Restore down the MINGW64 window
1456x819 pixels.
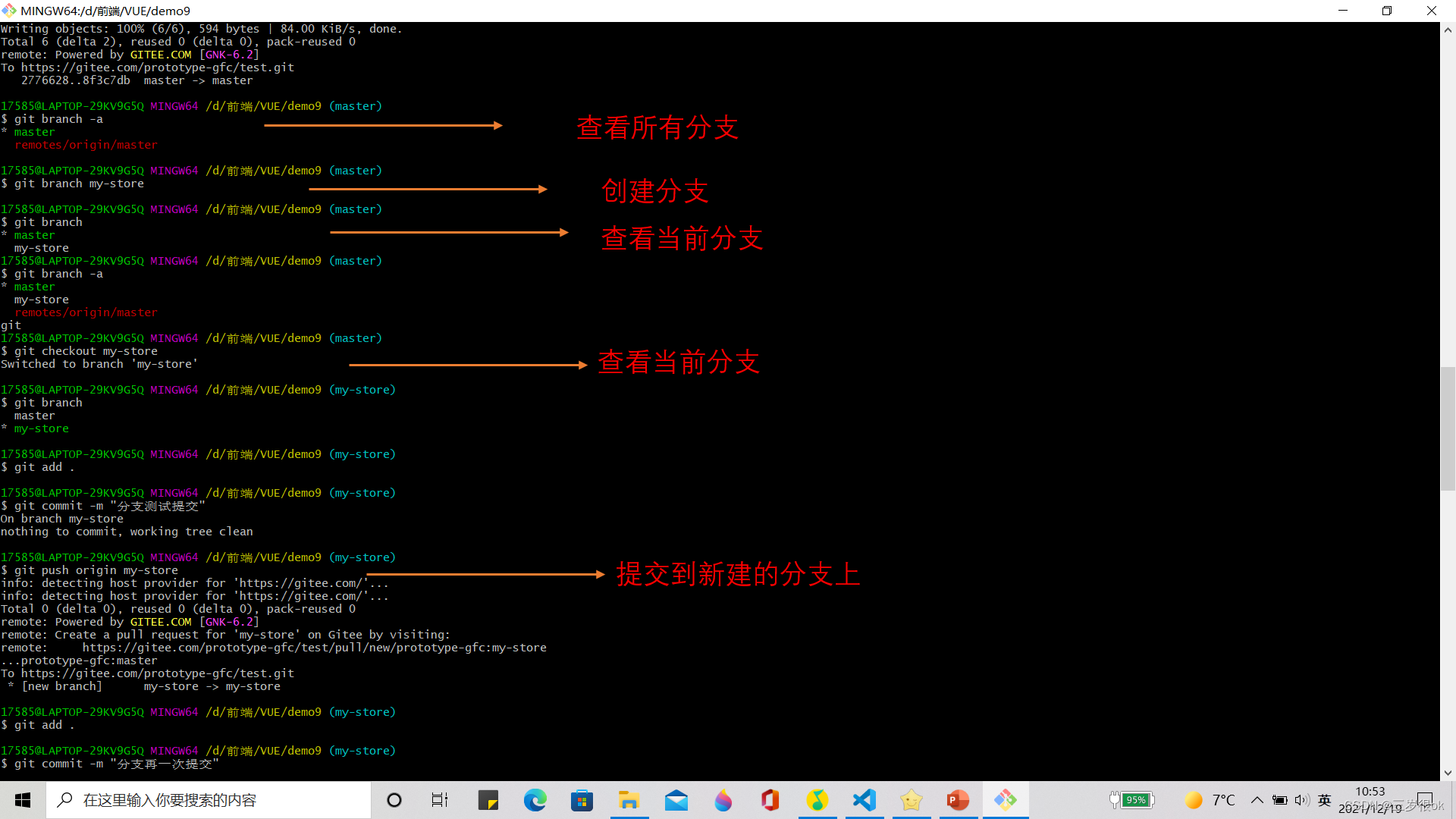[x=1387, y=11]
